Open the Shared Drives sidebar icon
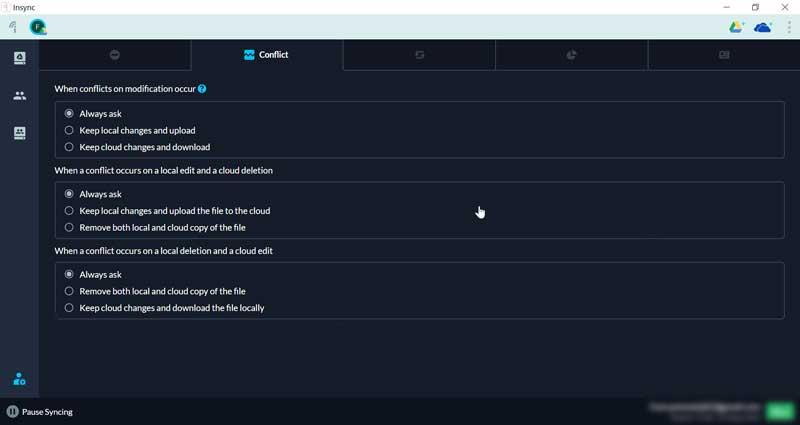 click(x=19, y=133)
